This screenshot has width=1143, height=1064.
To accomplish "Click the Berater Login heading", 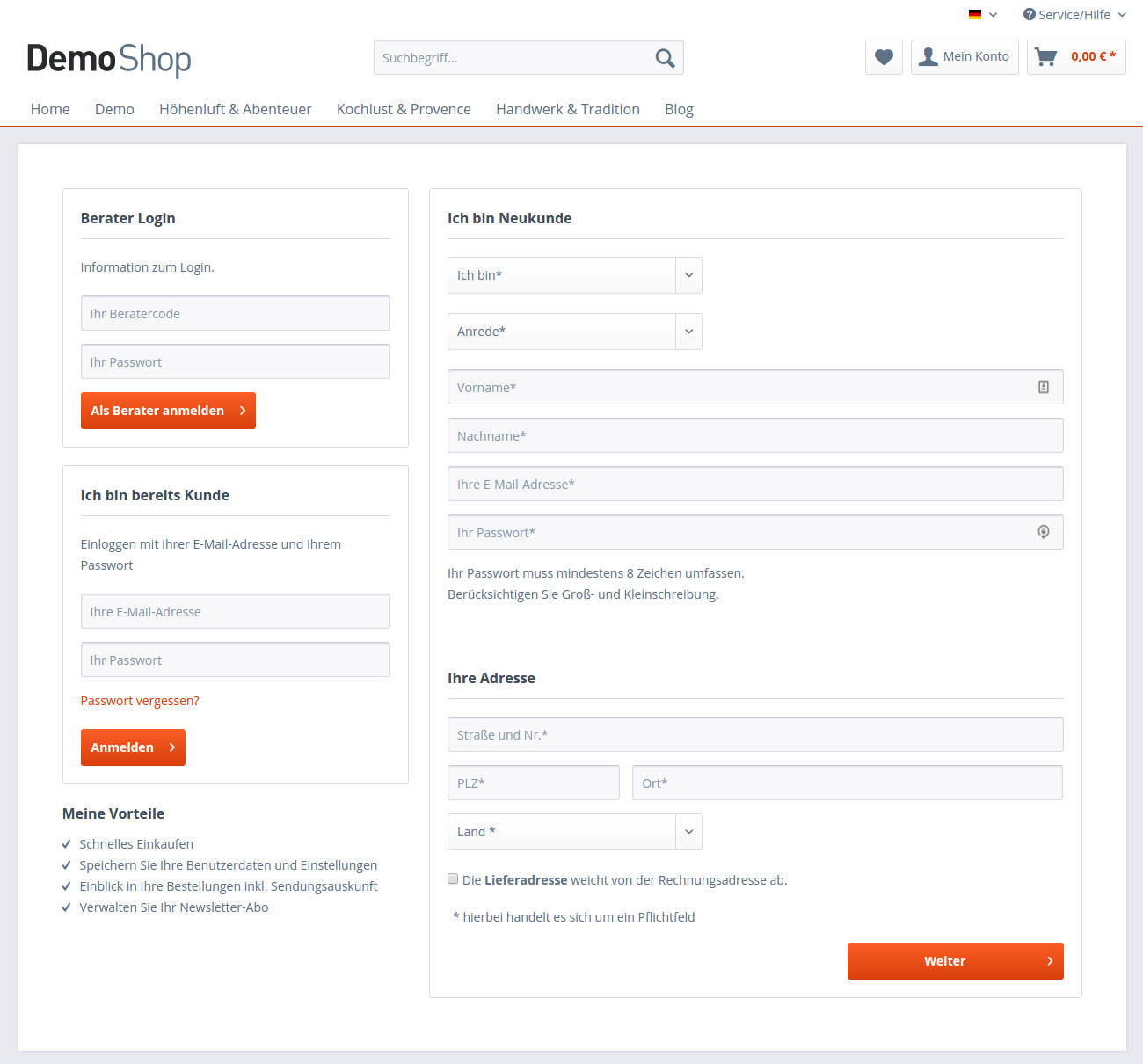I will (128, 218).
